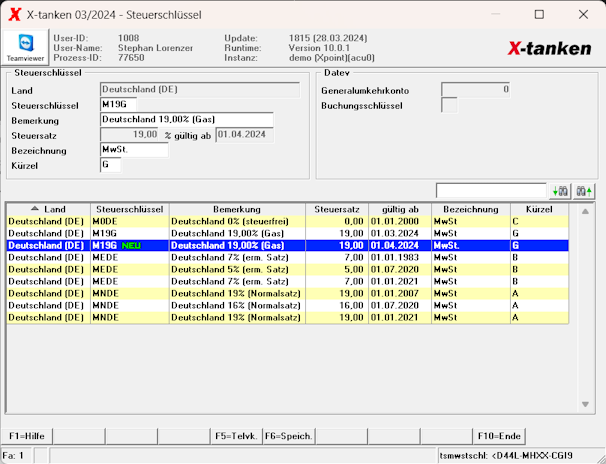Click the gültig ab date field 01.04.2024
The height and width of the screenshot is (464, 606).
(244, 134)
